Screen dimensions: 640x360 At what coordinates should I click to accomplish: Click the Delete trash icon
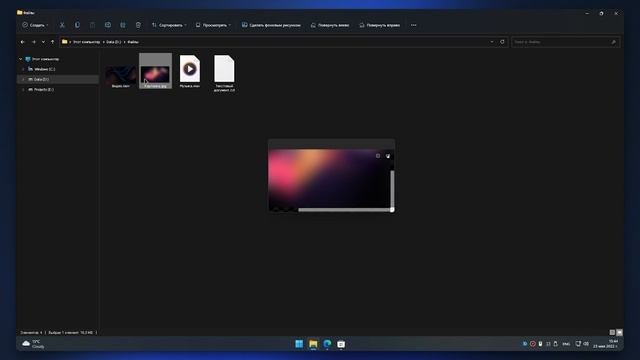tap(138, 25)
